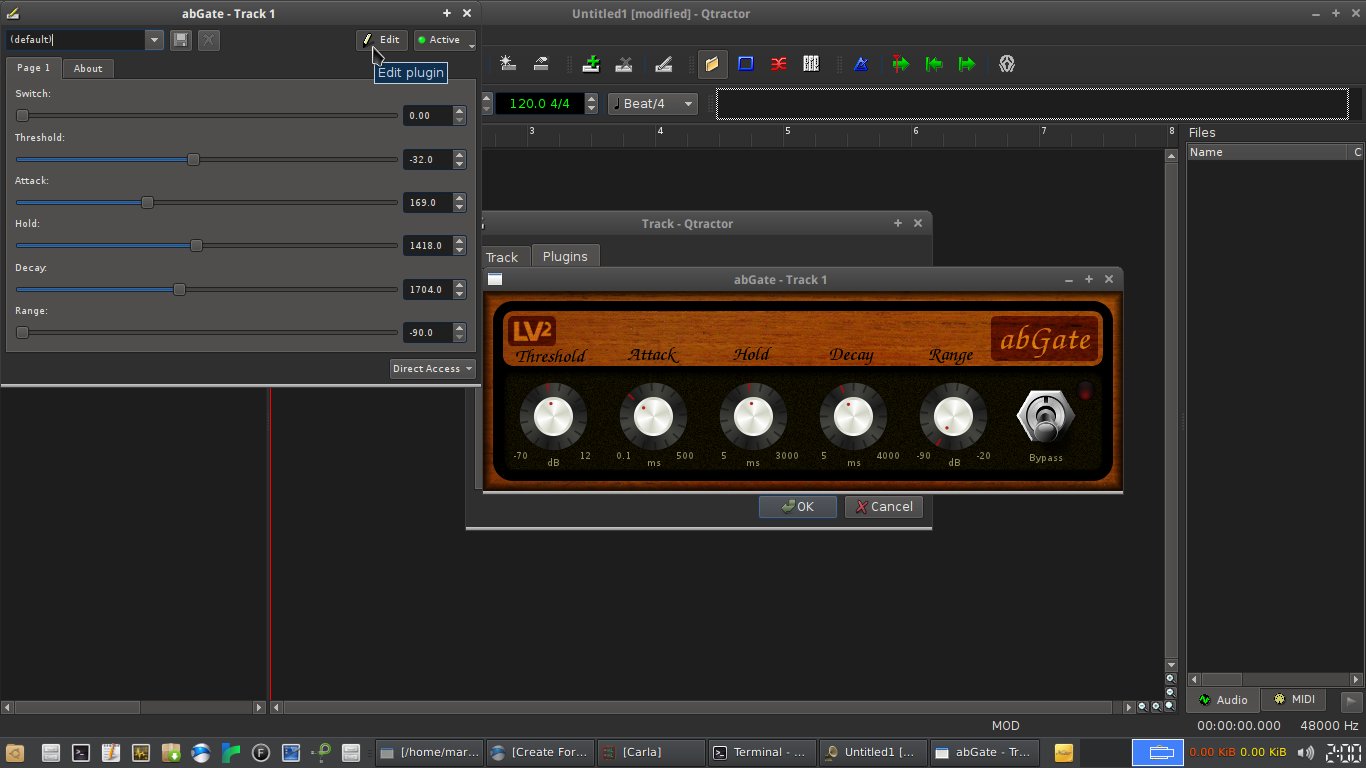Open the Mixer icon in toolbar
The image size is (1366, 768).
coord(811,64)
